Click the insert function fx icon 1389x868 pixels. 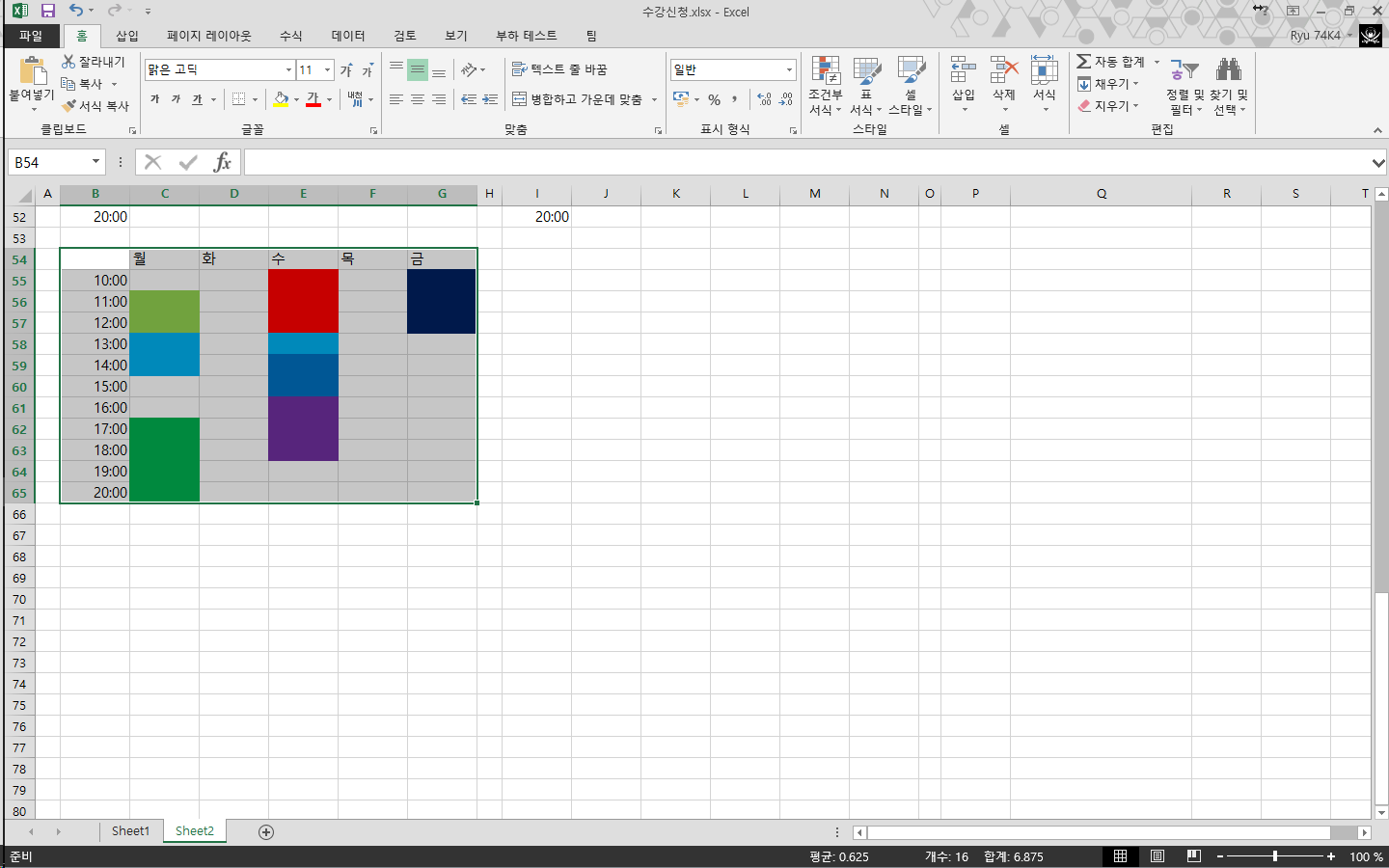point(223,162)
